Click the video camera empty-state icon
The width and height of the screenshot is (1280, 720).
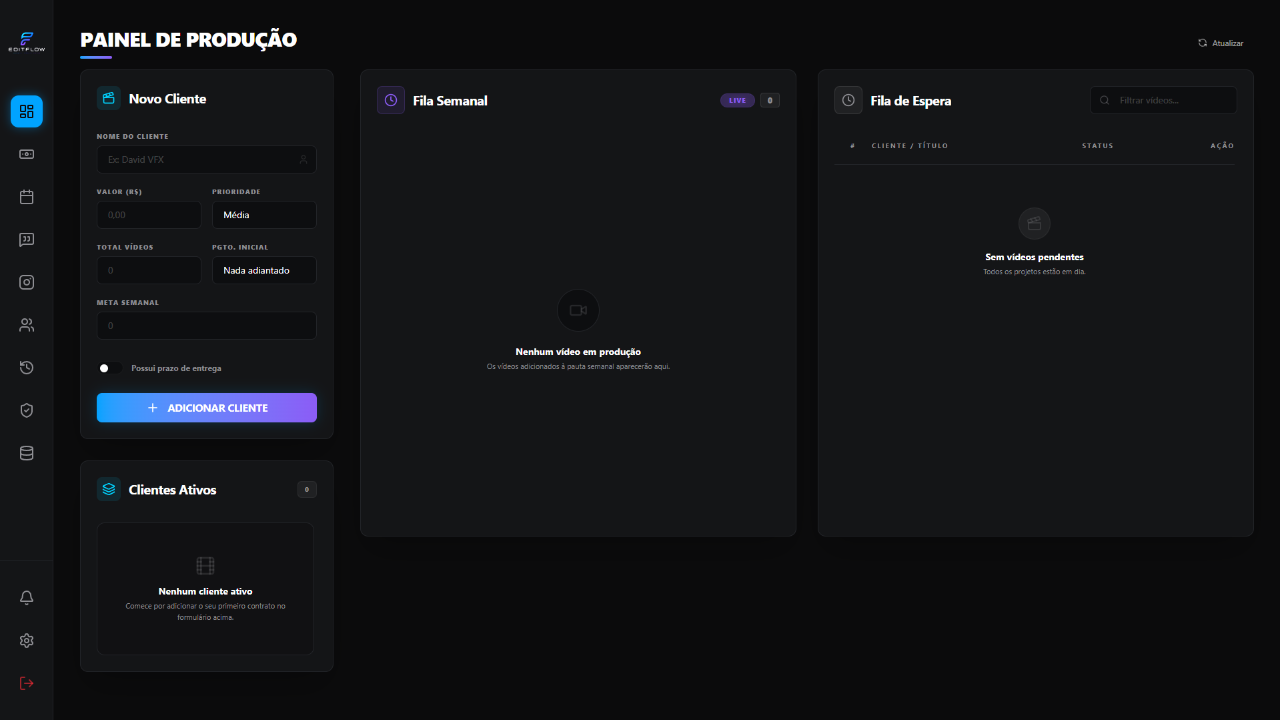pyautogui.click(x=578, y=310)
